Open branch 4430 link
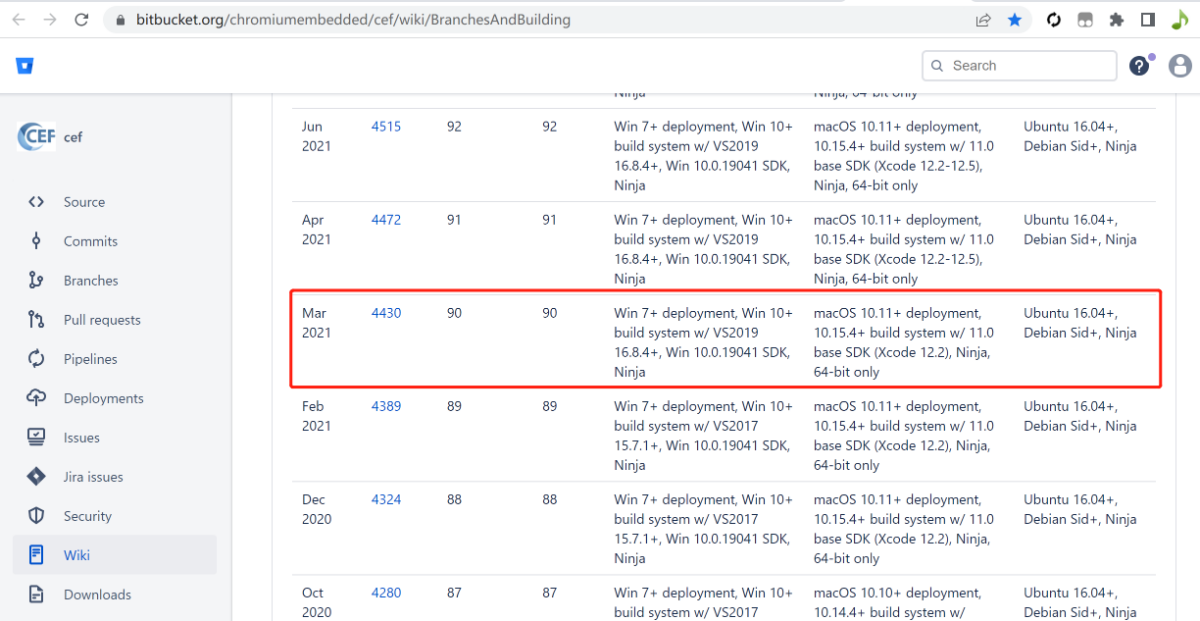This screenshot has width=1200, height=621. coord(386,313)
